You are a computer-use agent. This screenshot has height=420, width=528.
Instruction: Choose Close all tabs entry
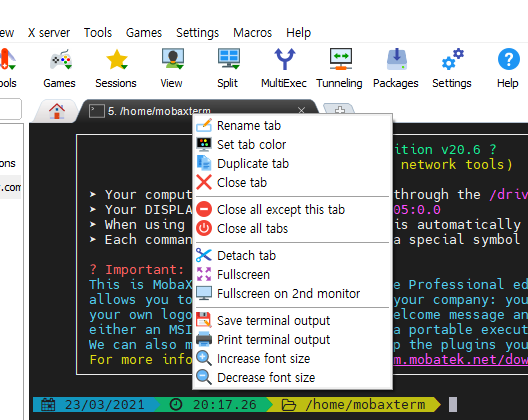point(292,228)
